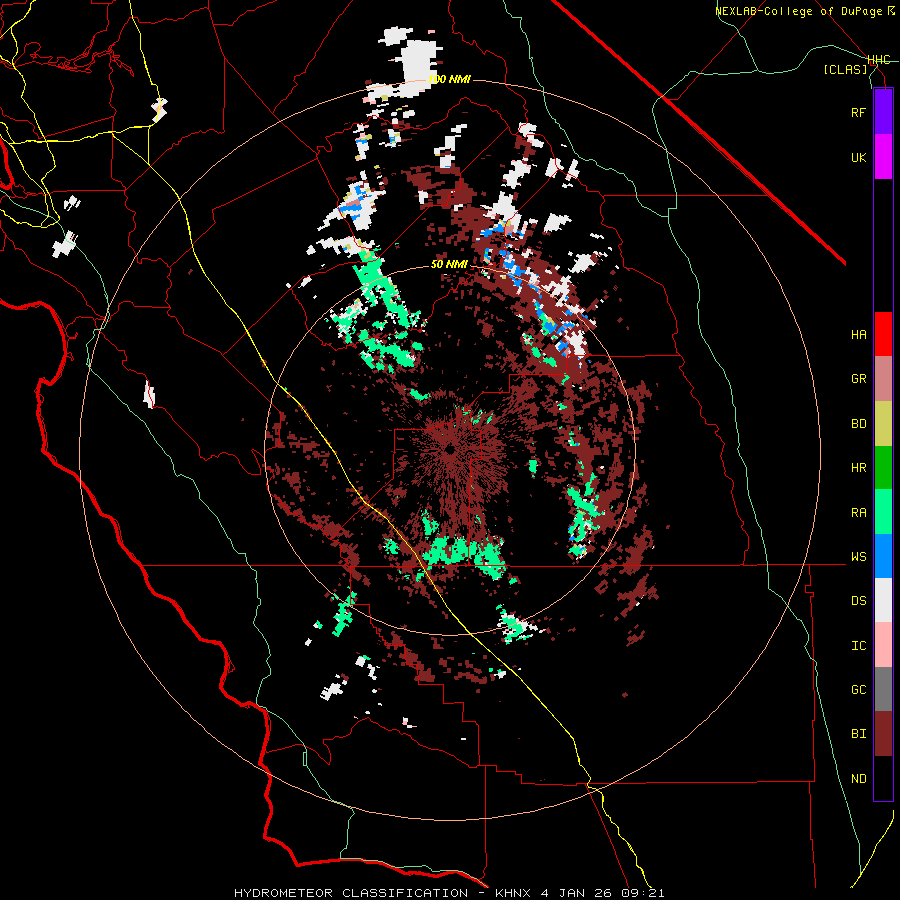This screenshot has width=900, height=900.
Task: Click the BI legend label
Action: point(858,734)
